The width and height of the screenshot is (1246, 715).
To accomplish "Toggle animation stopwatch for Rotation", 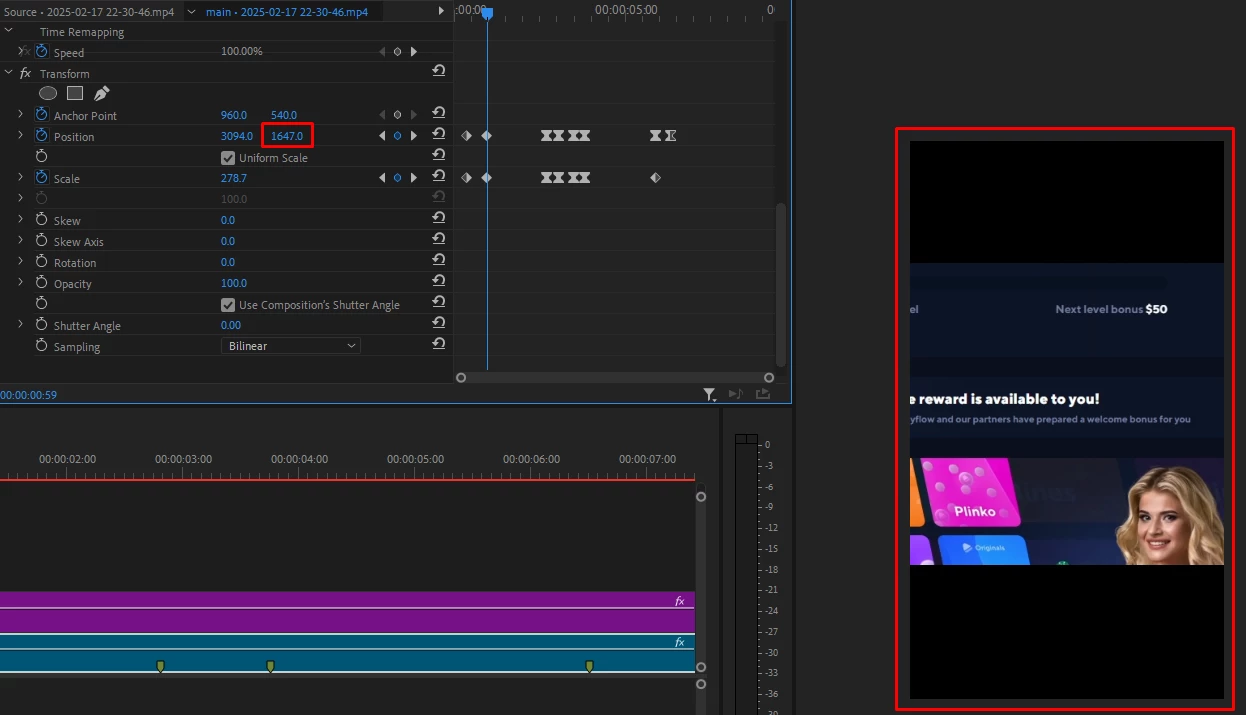I will point(42,261).
